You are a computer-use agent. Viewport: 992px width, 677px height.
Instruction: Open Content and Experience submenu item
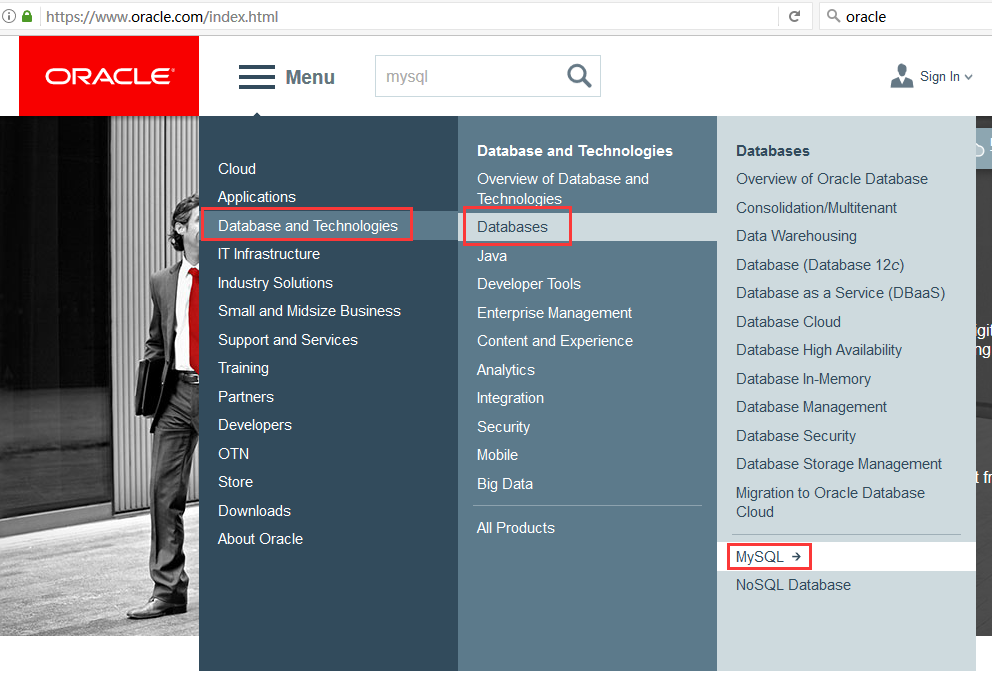(x=555, y=341)
